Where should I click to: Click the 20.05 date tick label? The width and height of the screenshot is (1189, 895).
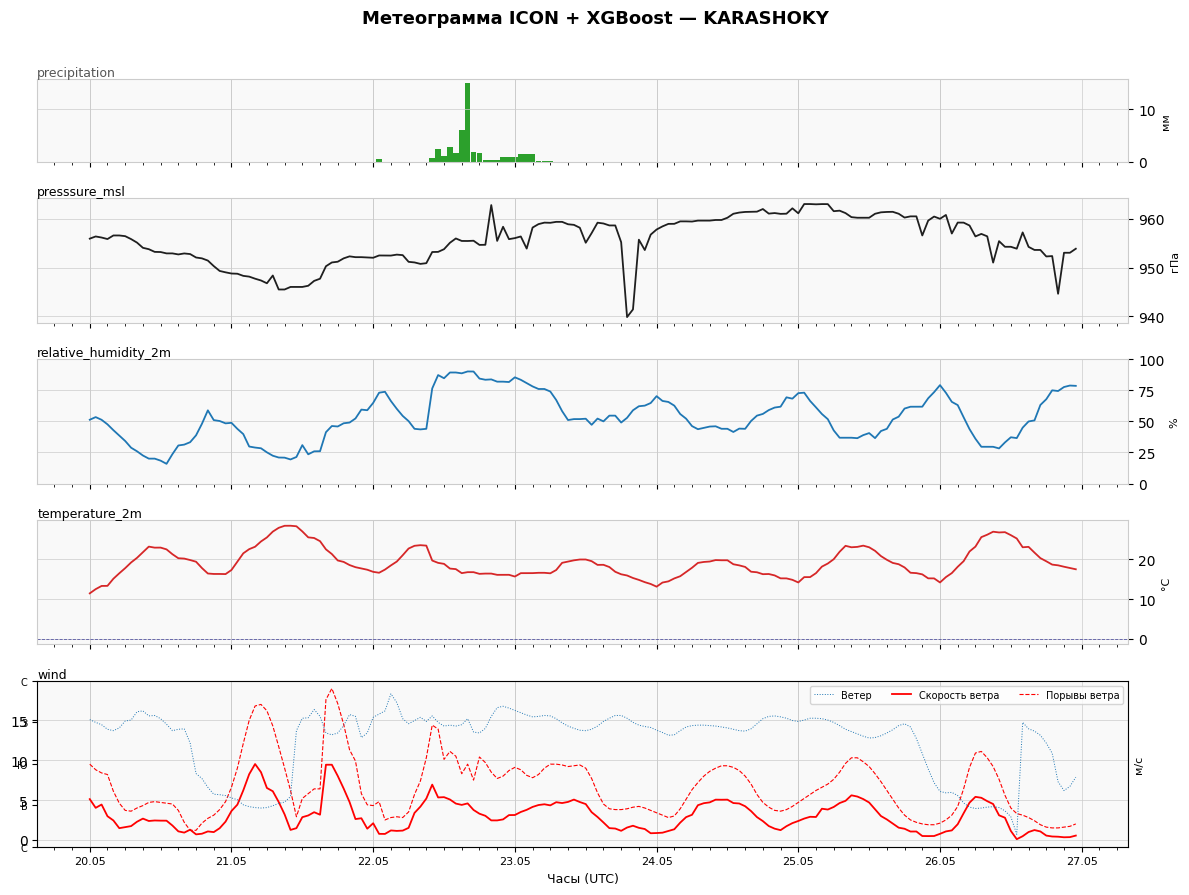[90, 862]
